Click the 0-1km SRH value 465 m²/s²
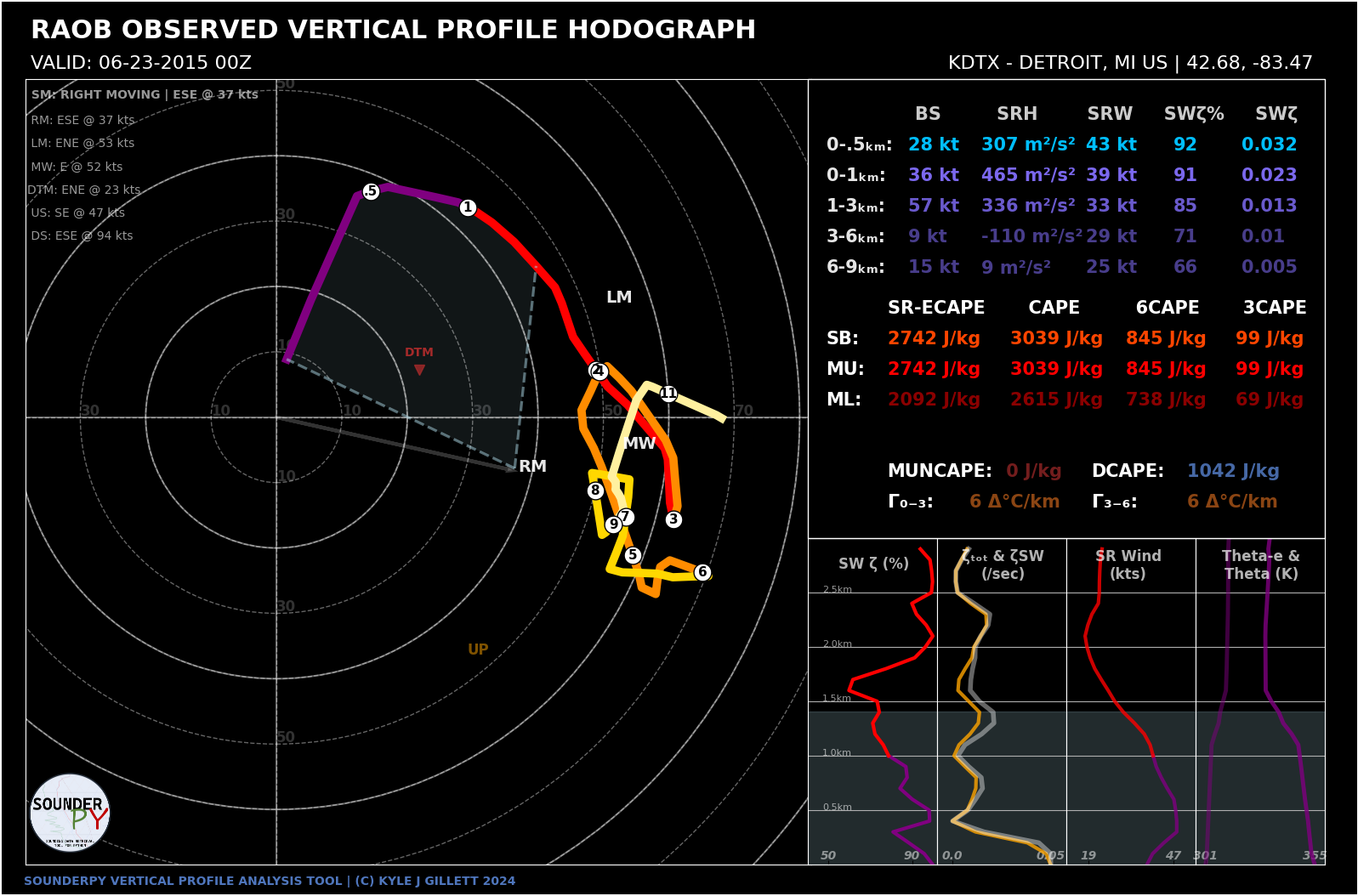Image resolution: width=1358 pixels, height=896 pixels. (x=1028, y=175)
